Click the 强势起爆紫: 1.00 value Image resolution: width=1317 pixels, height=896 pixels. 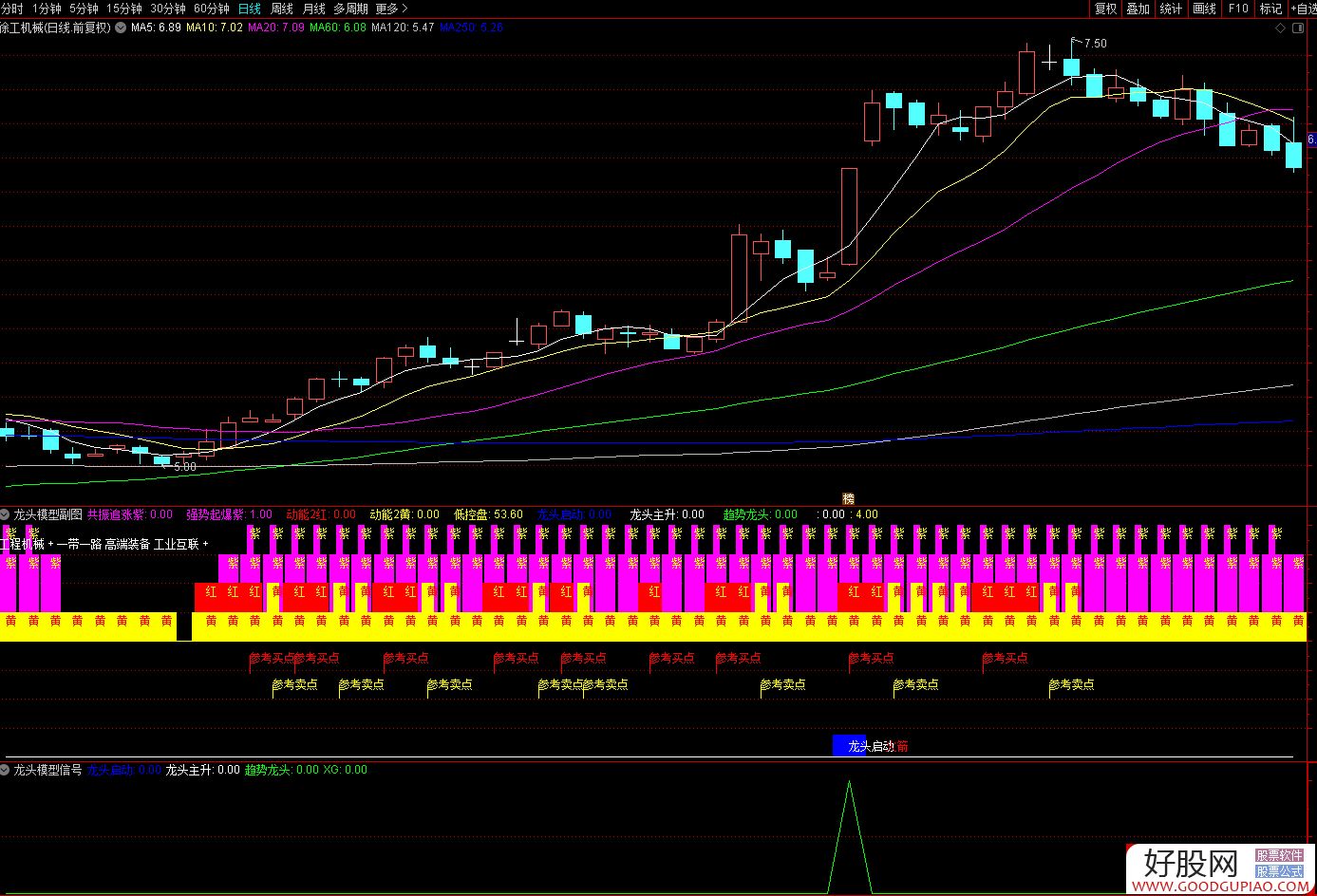pyautogui.click(x=229, y=514)
